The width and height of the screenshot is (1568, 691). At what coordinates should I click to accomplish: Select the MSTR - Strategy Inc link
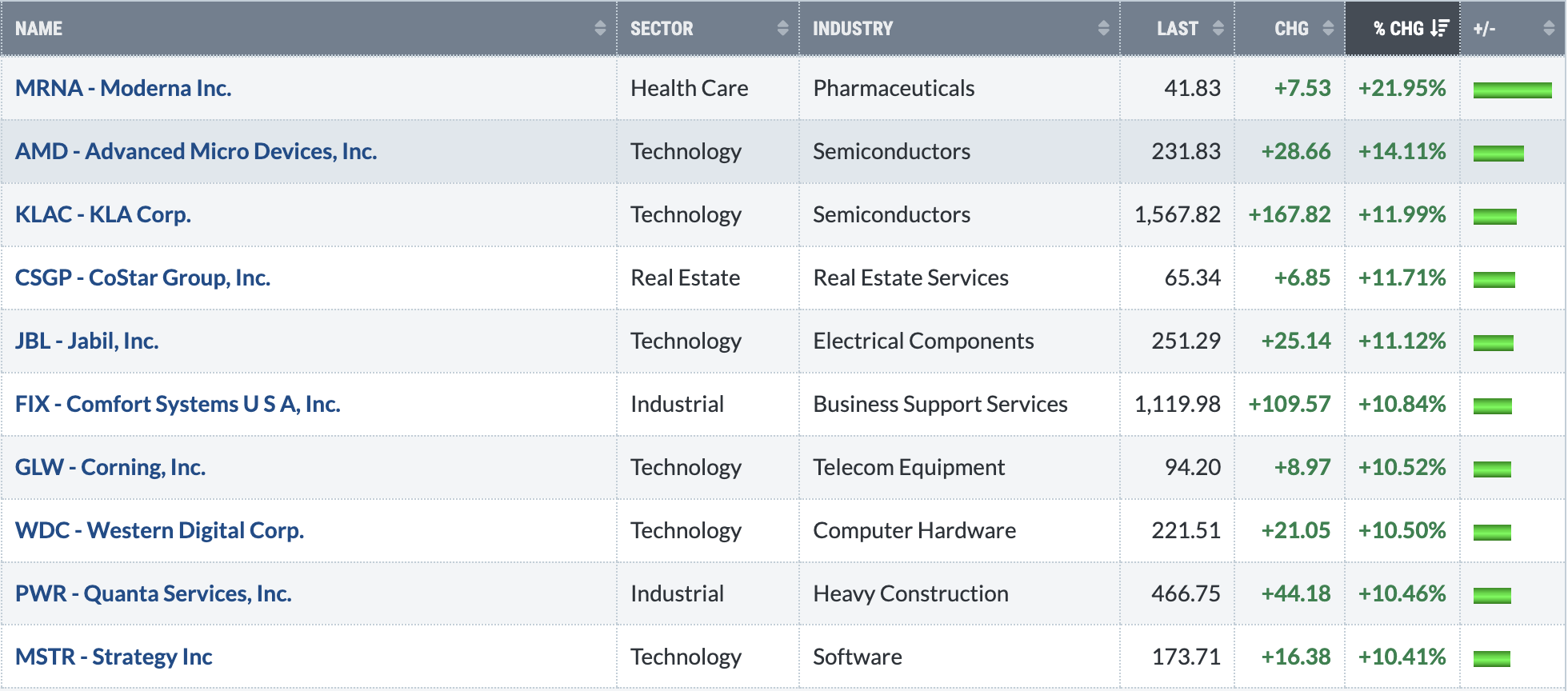point(114,657)
